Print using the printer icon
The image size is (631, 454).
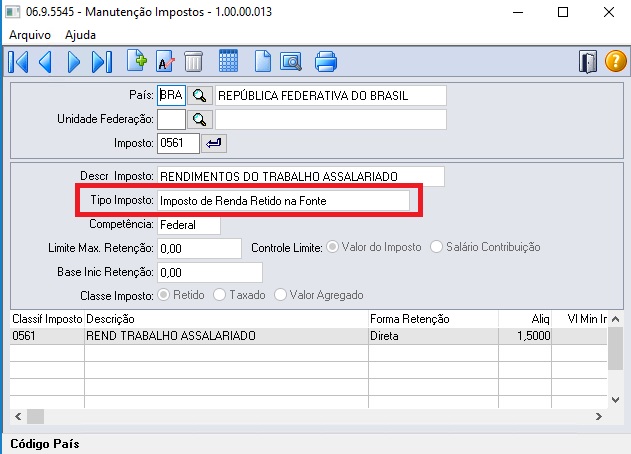coord(326,62)
